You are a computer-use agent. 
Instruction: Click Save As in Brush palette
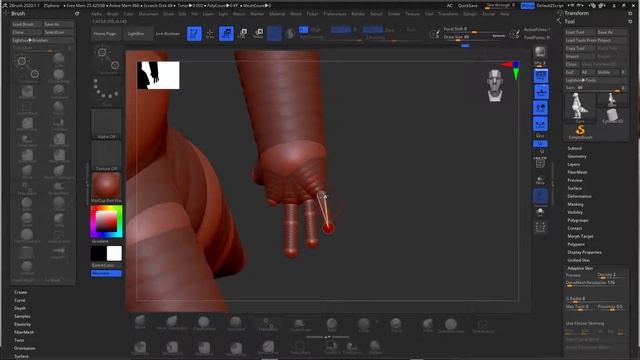click(x=58, y=24)
